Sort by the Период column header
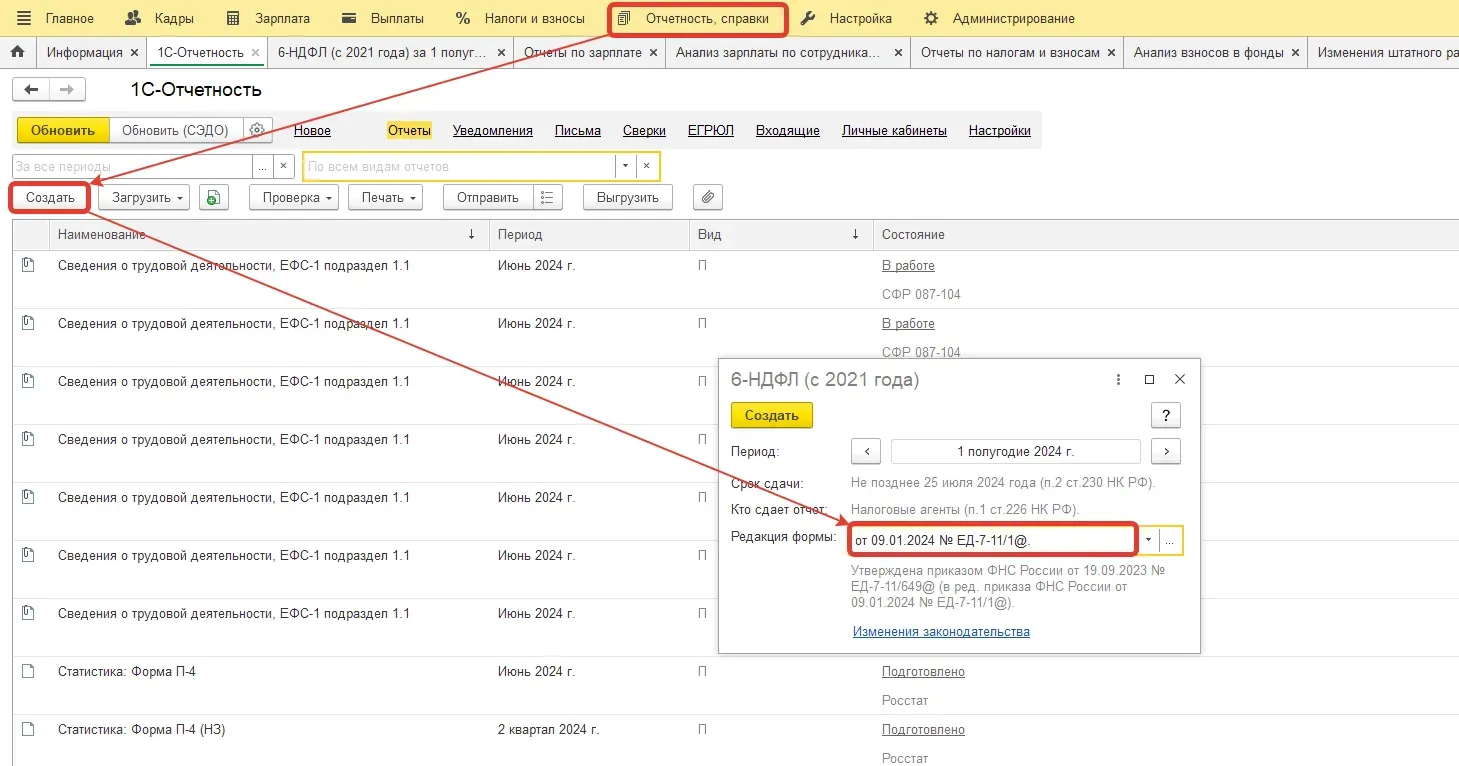The width and height of the screenshot is (1459, 766). [x=589, y=235]
